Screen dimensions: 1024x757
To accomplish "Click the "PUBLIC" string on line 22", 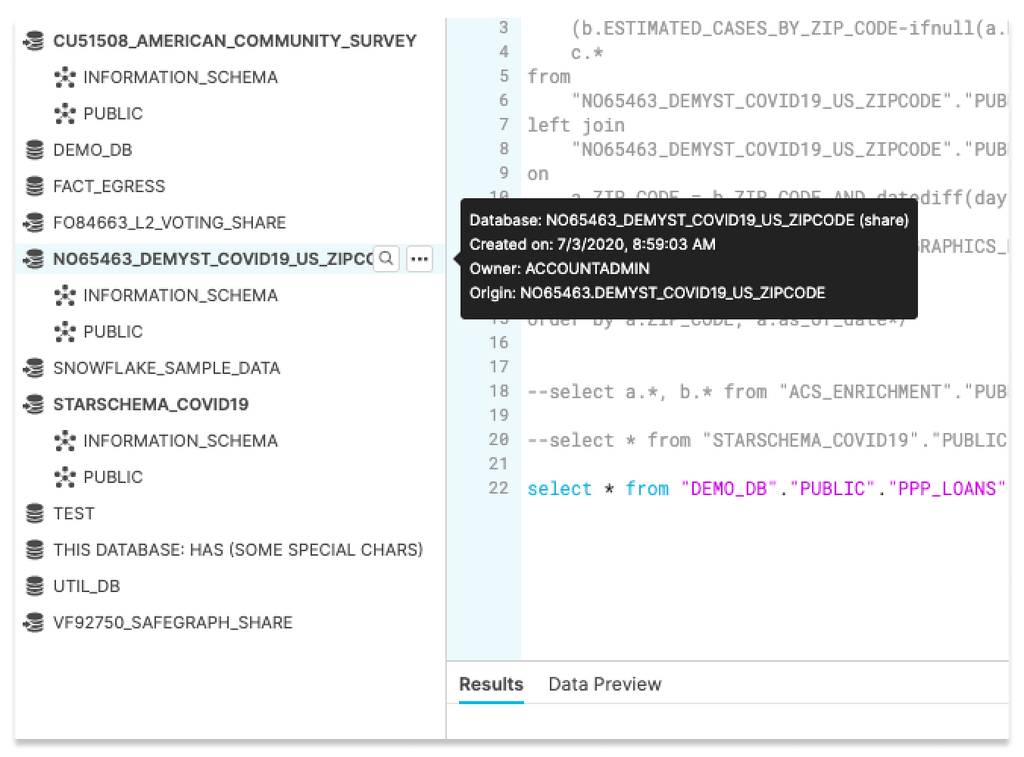I will click(832, 489).
